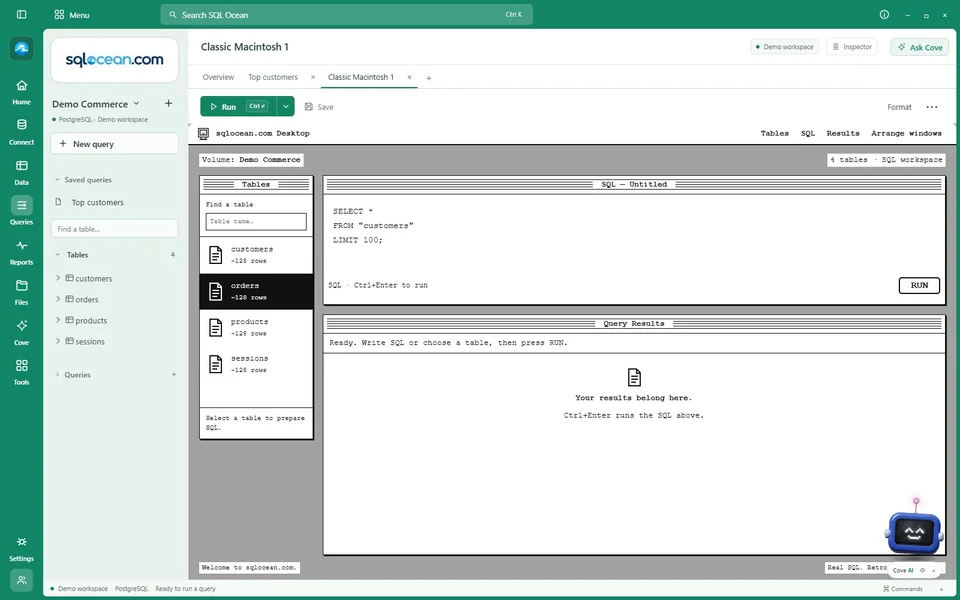
Task: Click the retro Table name input
Action: [x=256, y=222]
